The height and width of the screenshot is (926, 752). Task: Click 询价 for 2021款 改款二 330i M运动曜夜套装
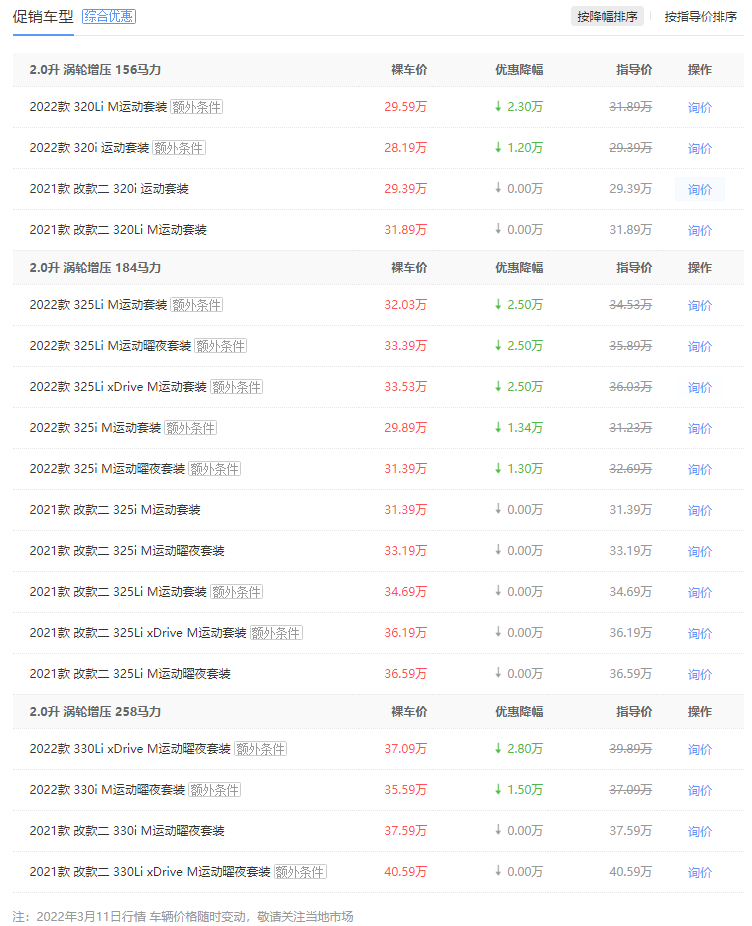pos(700,832)
